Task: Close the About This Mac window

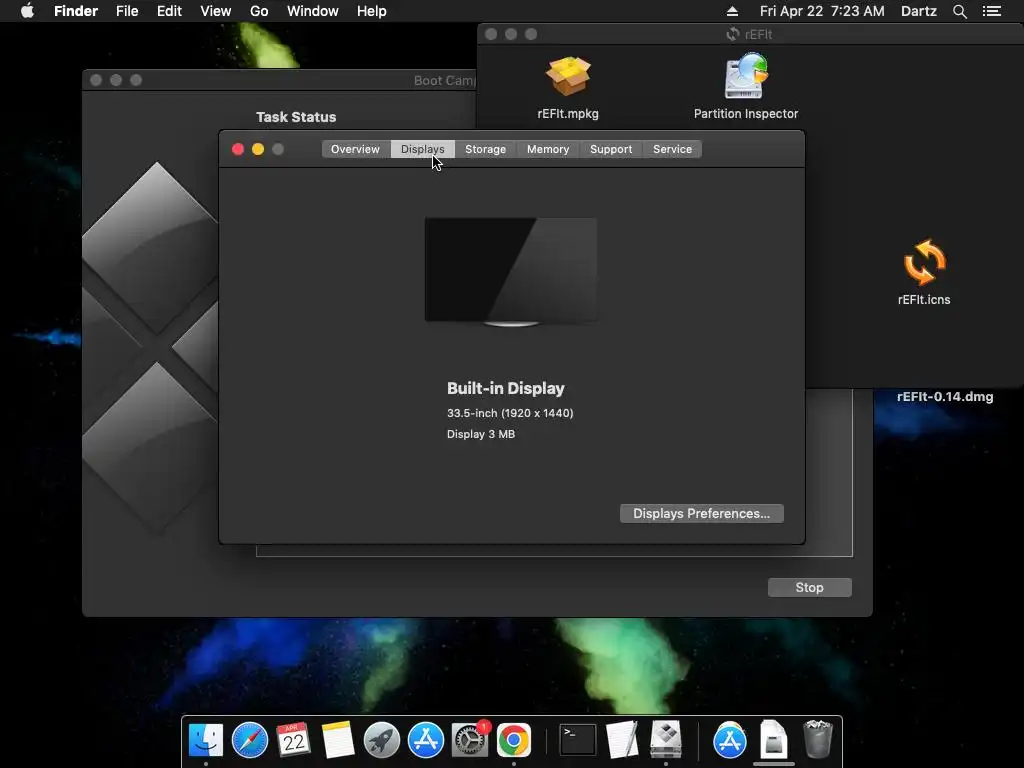Action: 238,149
